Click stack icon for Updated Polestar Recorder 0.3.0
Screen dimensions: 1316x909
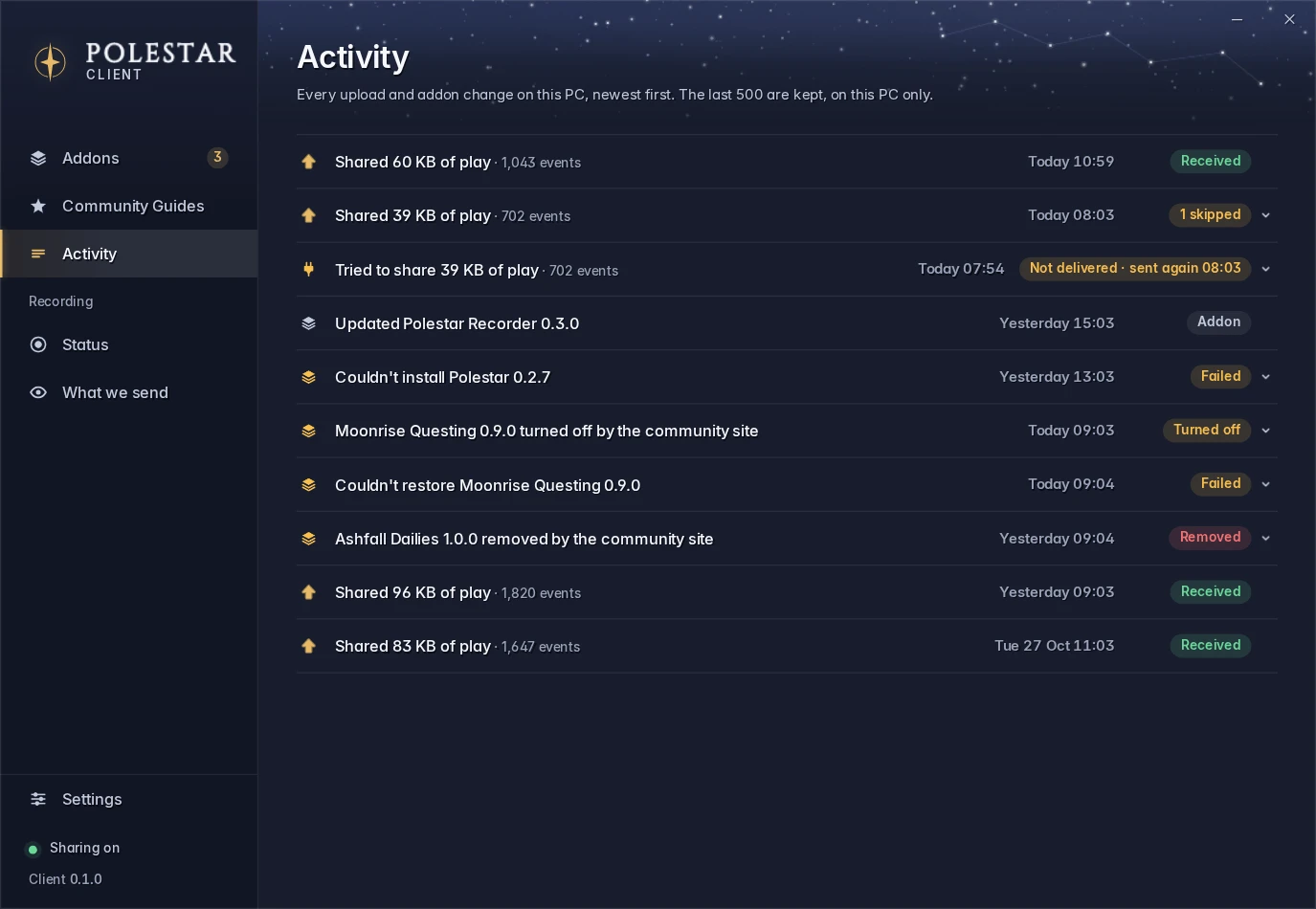pyautogui.click(x=308, y=323)
